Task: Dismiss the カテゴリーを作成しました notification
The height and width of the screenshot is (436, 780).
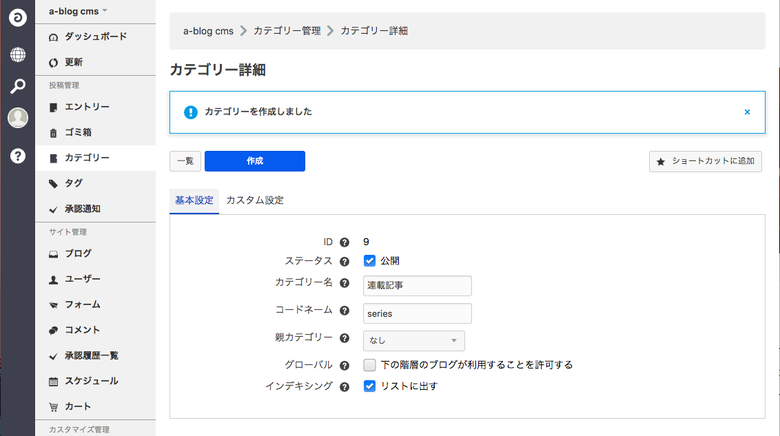Action: [x=747, y=112]
